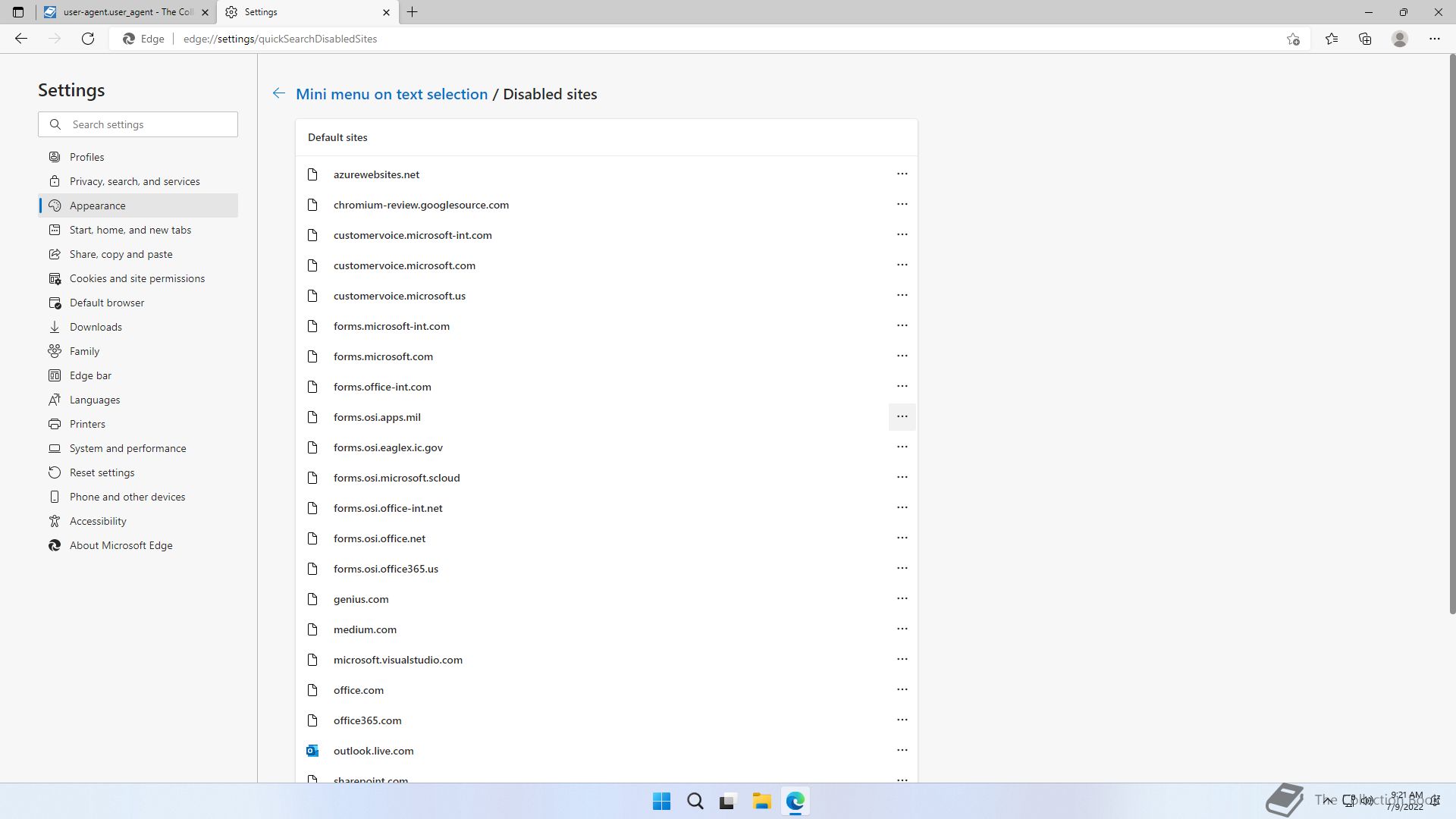Open Task View on the taskbar
1456x819 pixels.
pyautogui.click(x=728, y=801)
